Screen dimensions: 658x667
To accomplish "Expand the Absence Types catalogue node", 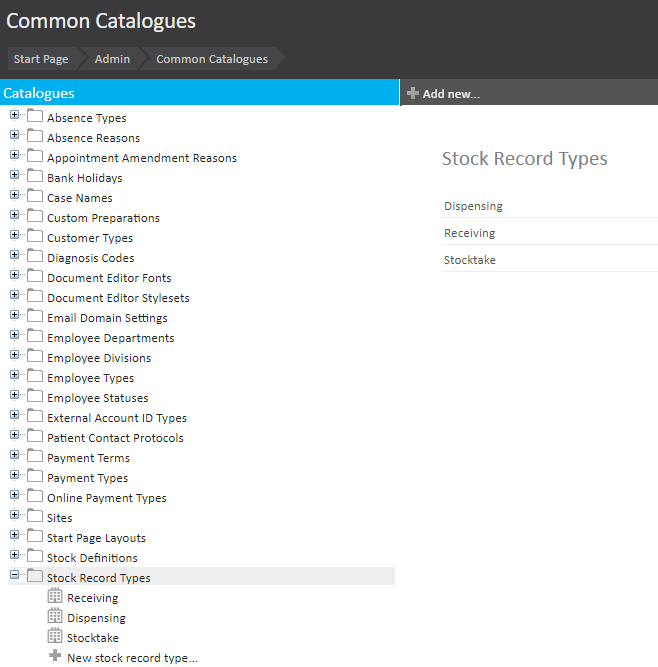I will 15,116.
